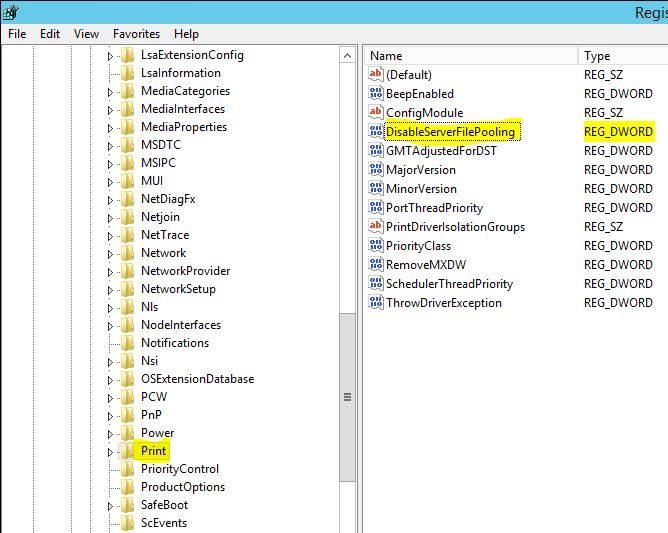Expand the Print key
668x533 pixels.
point(110,452)
